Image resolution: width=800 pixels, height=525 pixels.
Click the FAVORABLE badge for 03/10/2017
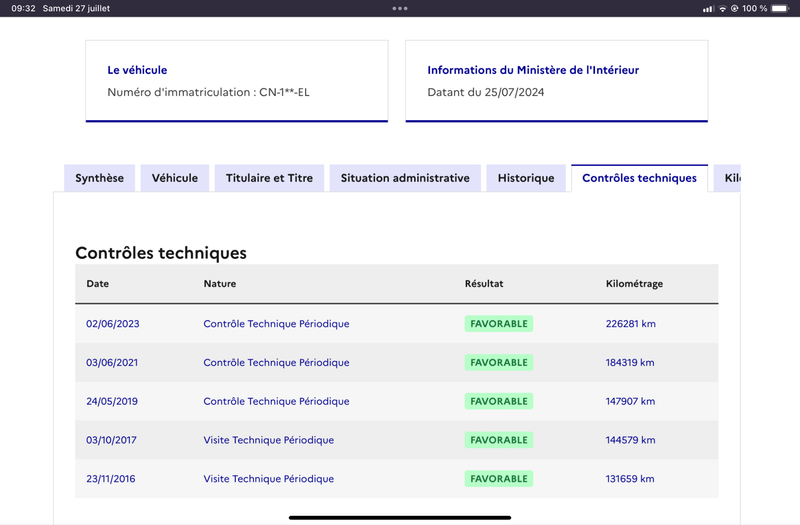tap(499, 440)
